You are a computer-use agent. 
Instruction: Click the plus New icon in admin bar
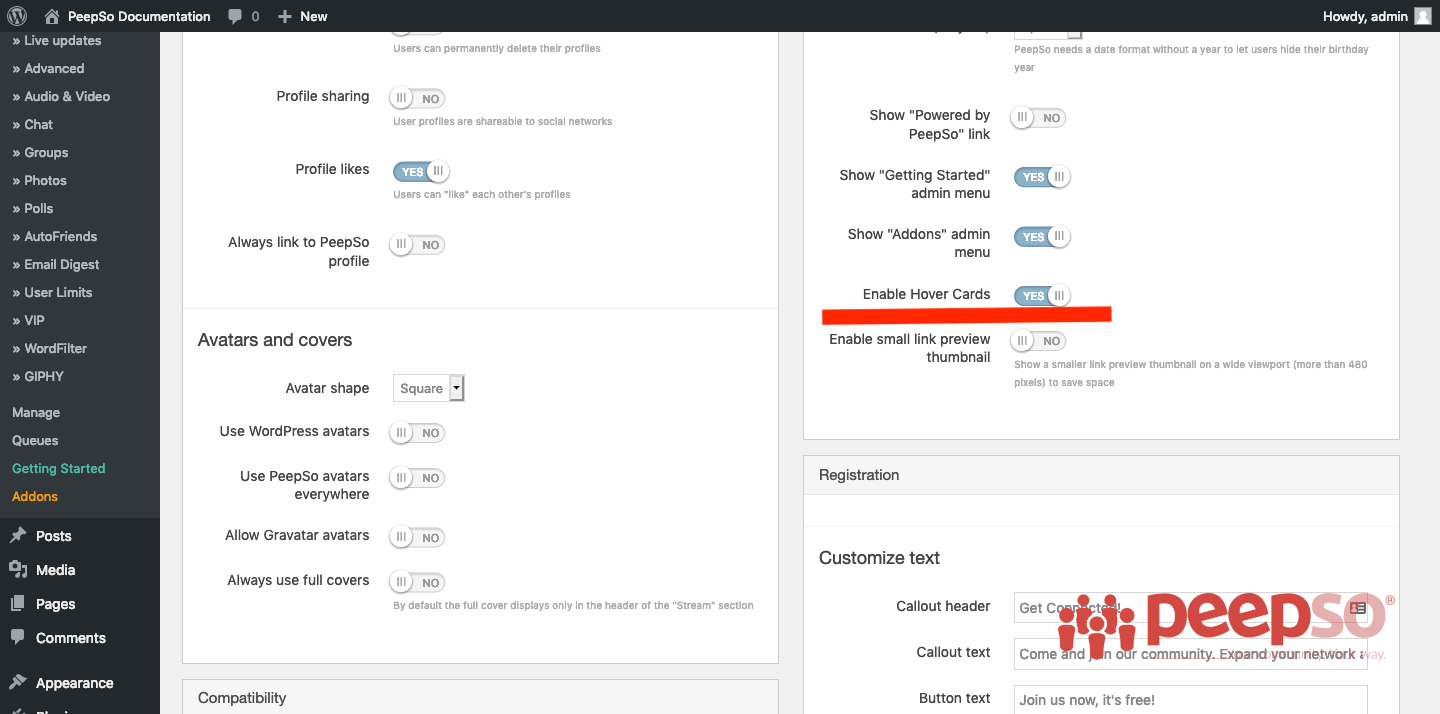pos(285,17)
